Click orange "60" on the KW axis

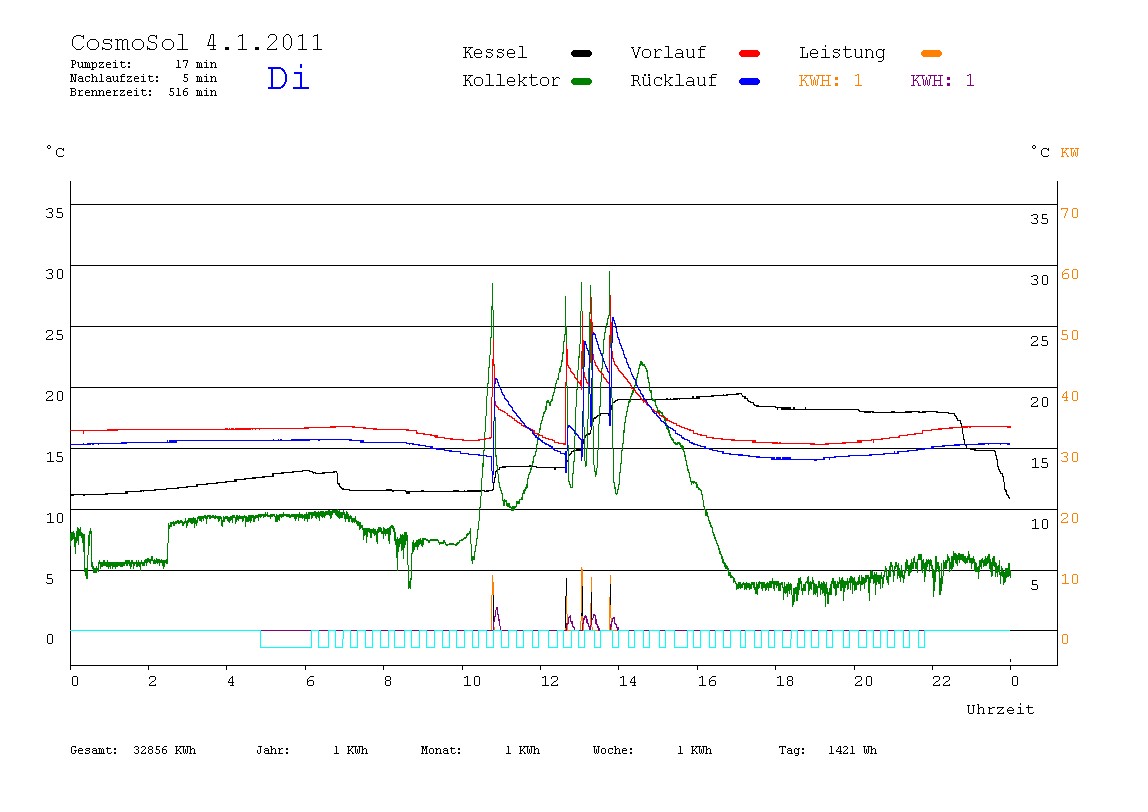point(1070,274)
